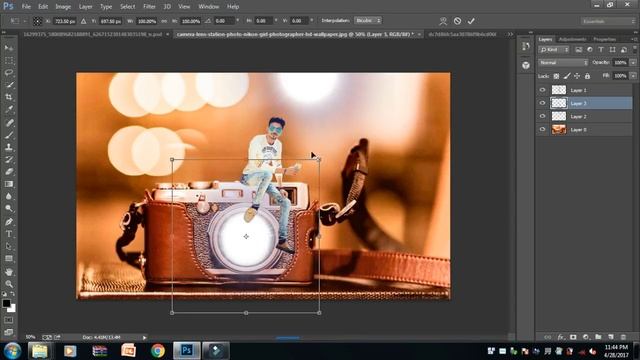Open Chrome from the taskbar
This screenshot has height=360, width=640.
(x=158, y=351)
